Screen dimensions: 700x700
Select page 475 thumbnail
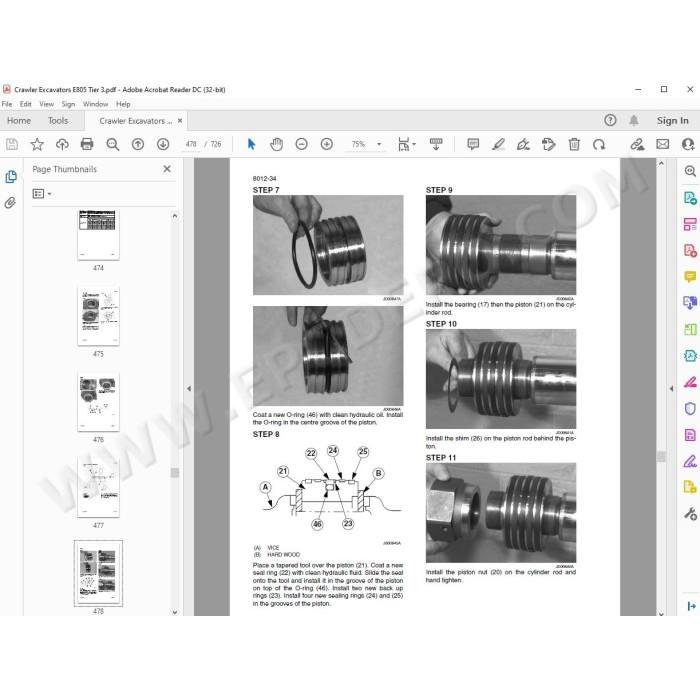(98, 317)
